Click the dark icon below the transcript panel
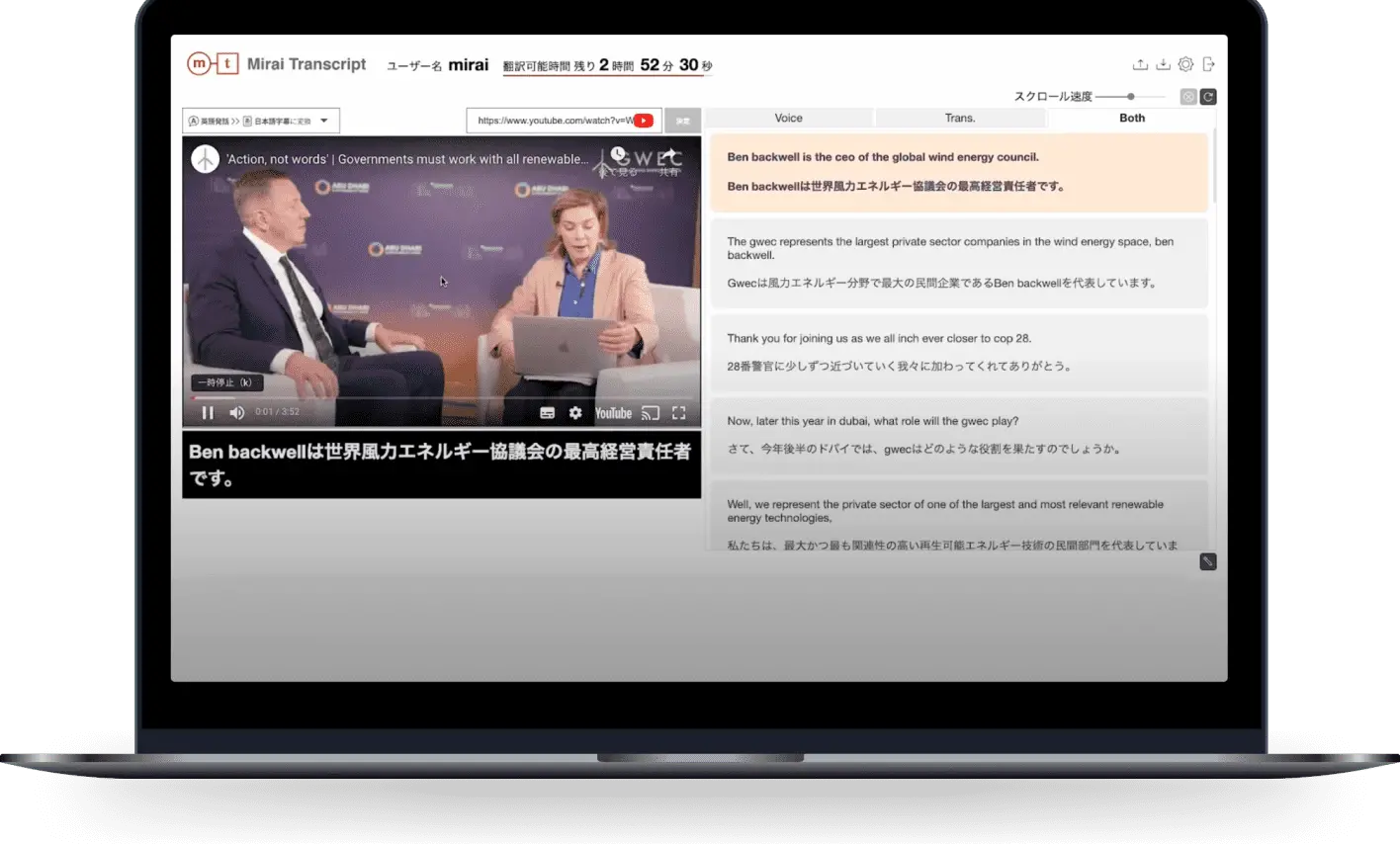The image size is (1400, 844). coord(1207,561)
